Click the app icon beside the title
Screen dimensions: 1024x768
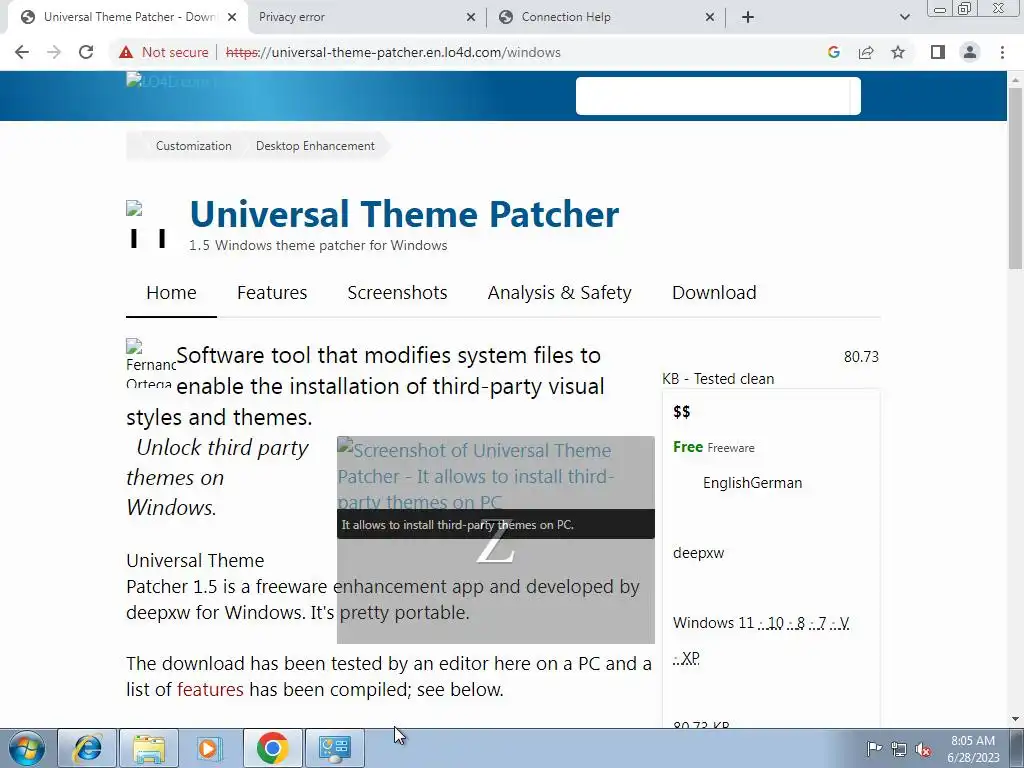147,224
